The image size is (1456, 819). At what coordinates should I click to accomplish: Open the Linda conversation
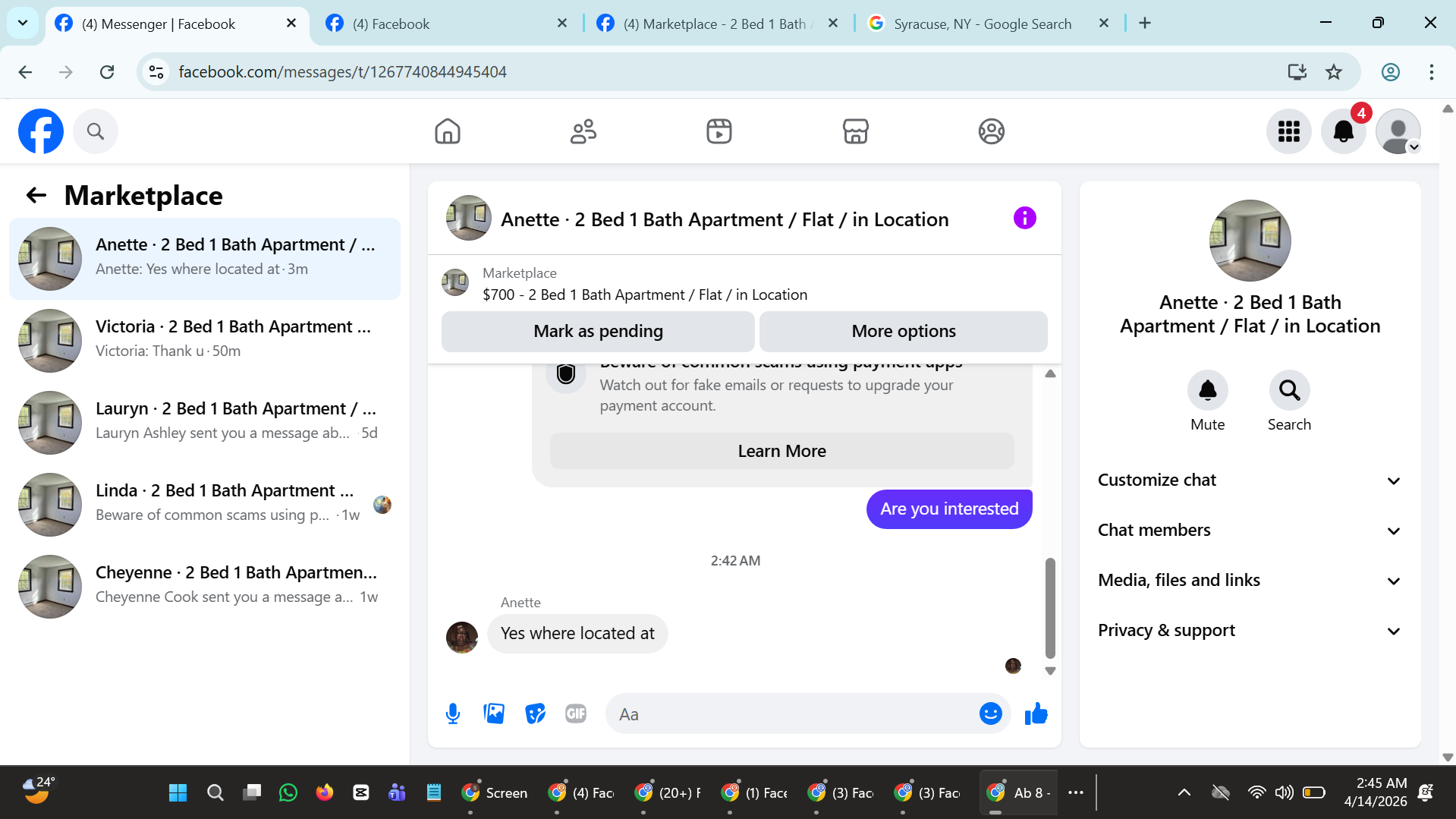[x=205, y=505]
